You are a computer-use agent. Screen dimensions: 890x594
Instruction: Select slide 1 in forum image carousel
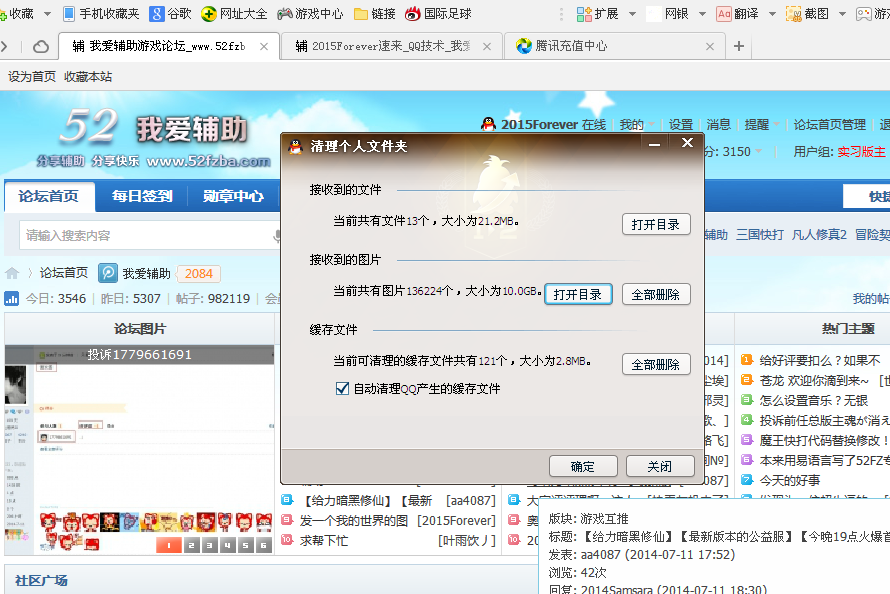point(169,545)
